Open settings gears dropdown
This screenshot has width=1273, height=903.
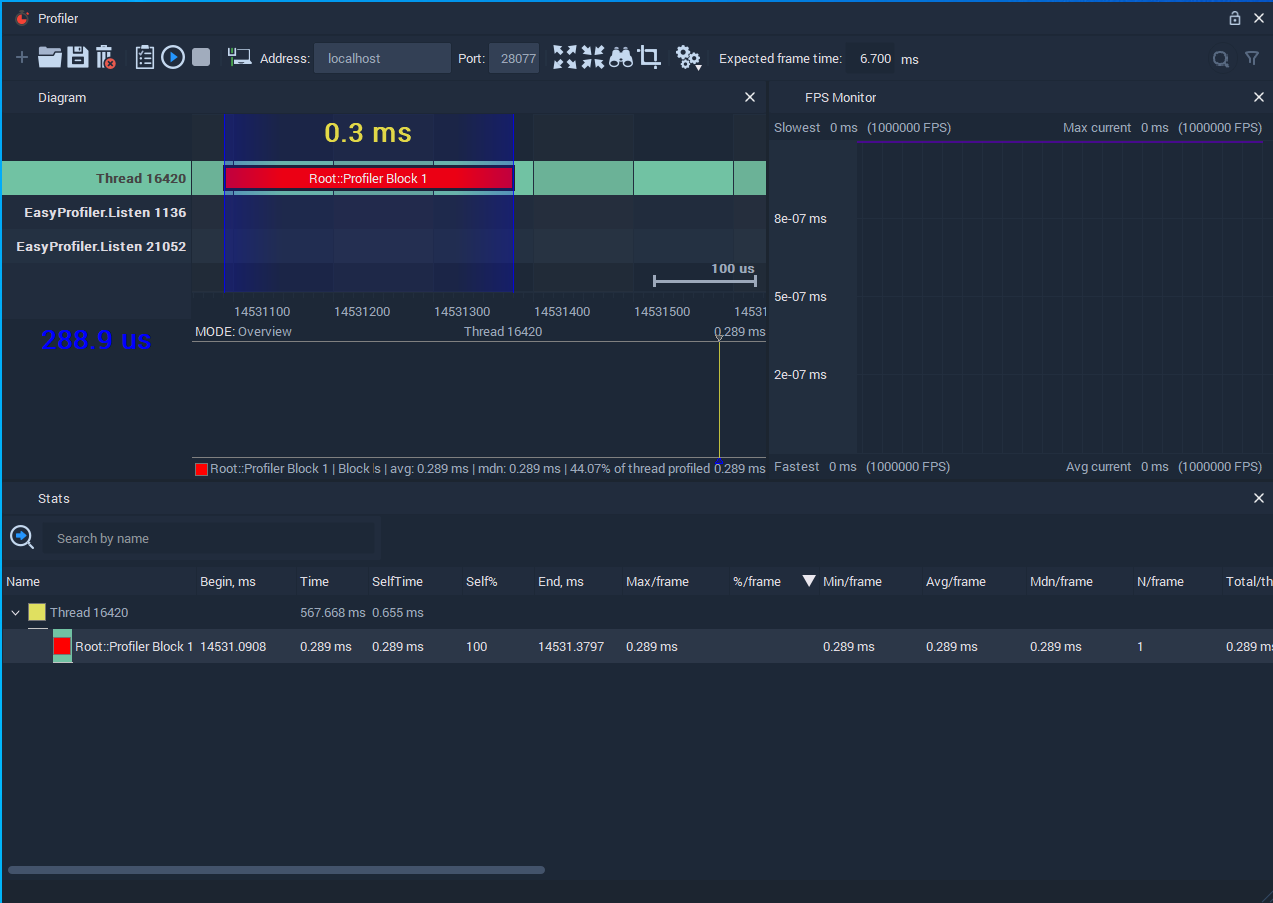688,58
